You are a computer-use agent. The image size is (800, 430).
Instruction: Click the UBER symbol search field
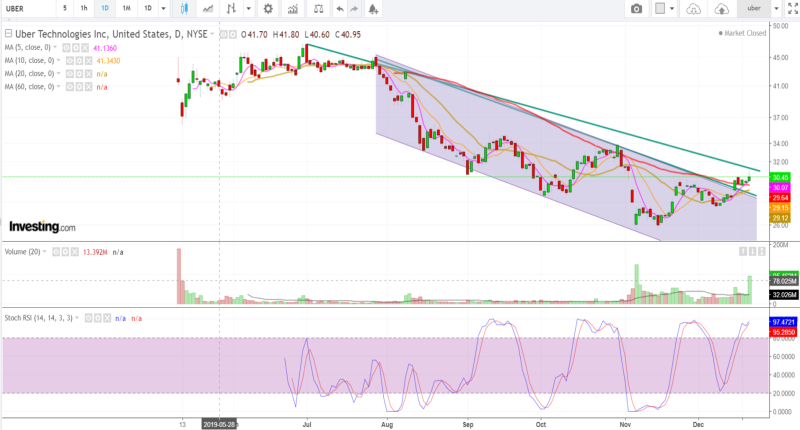(x=29, y=9)
